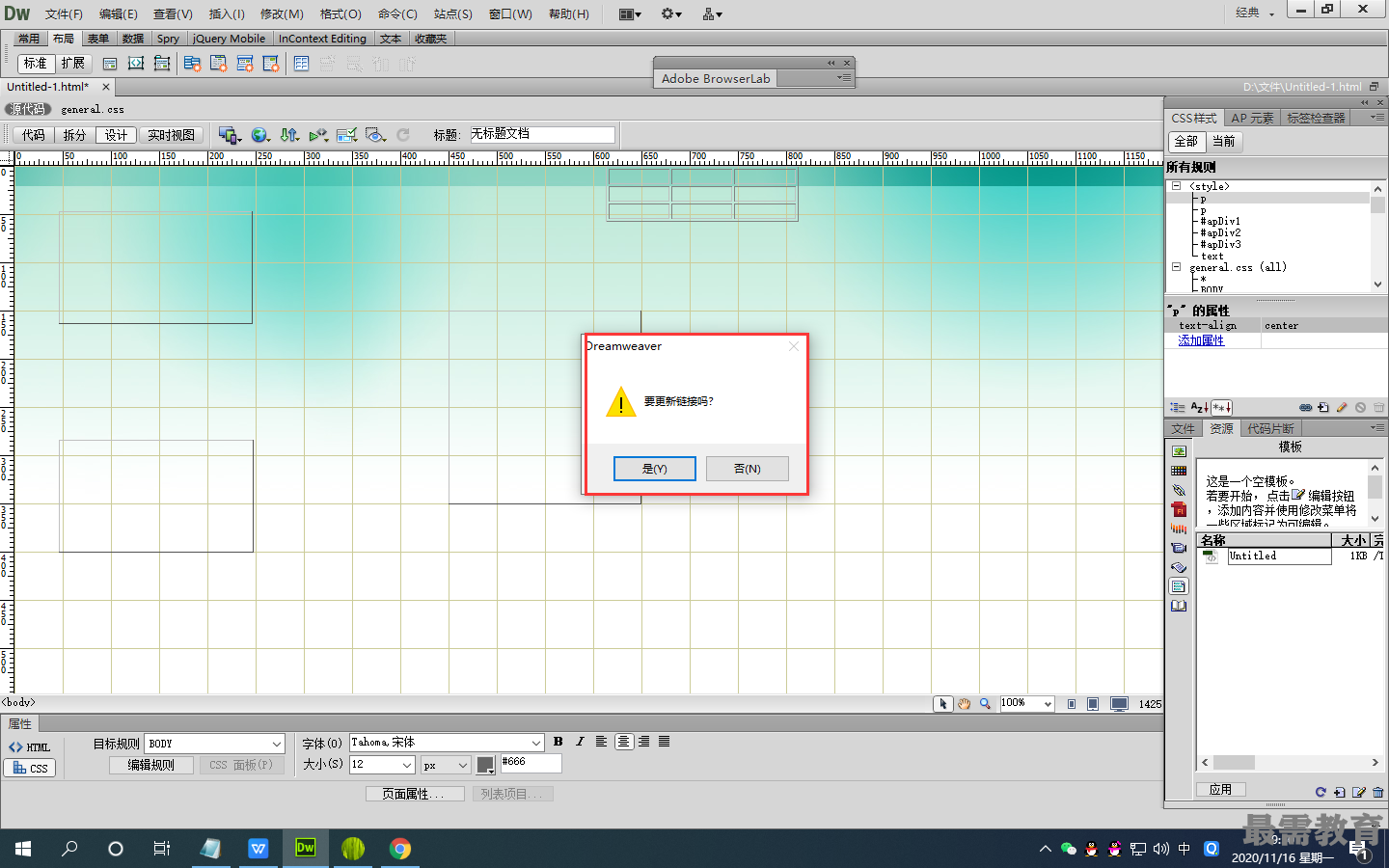Viewport: 1389px width, 868px height.
Task: Click the New Template icon in Assets
Action: pos(1340,793)
